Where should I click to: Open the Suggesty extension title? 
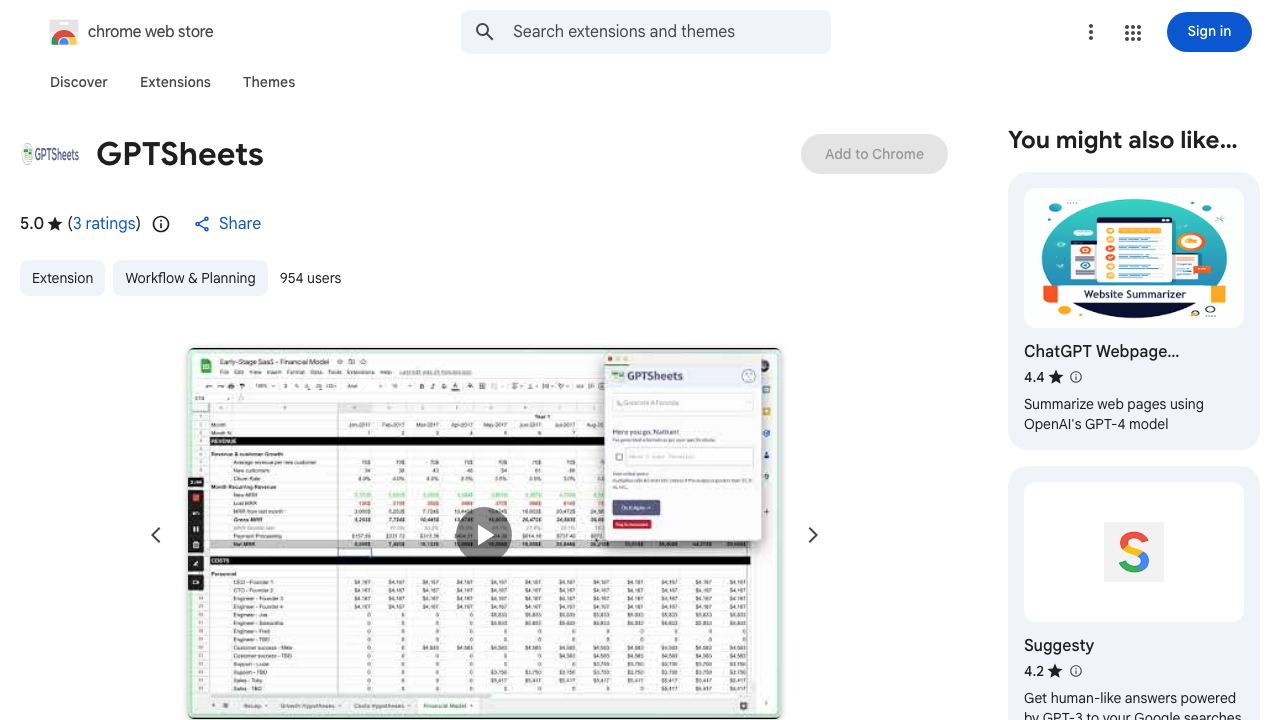(x=1059, y=645)
